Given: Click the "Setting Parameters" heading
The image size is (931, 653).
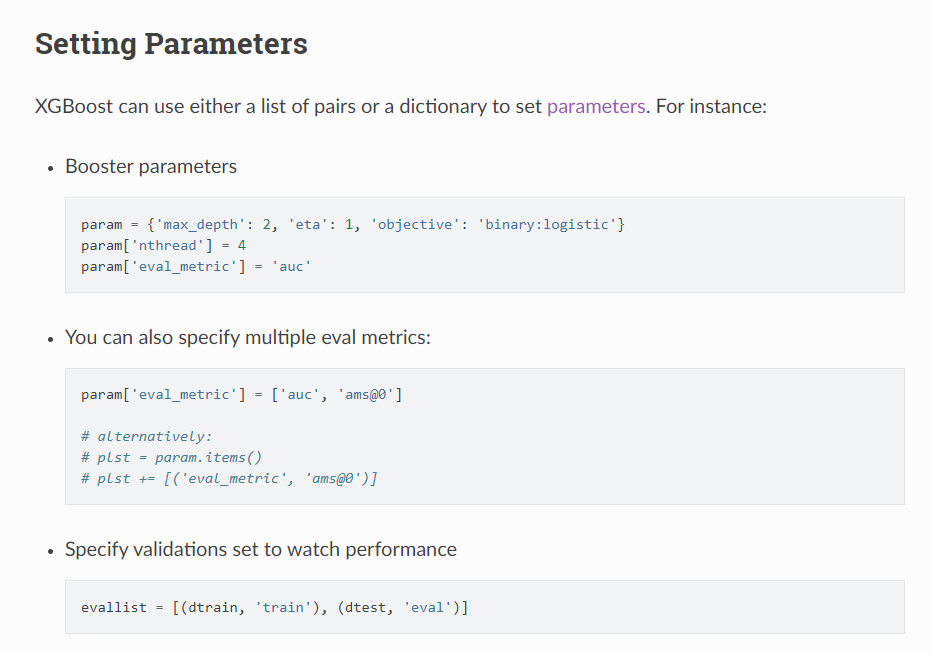Looking at the screenshot, I should point(171,44).
